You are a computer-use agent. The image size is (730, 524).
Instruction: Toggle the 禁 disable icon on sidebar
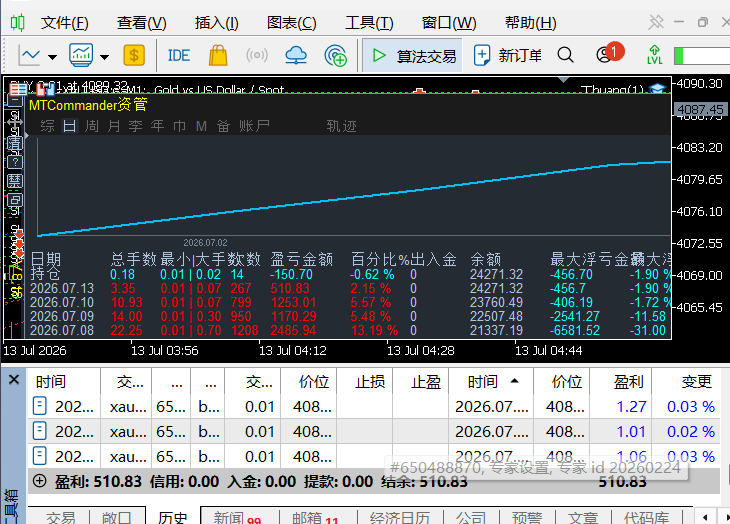[x=15, y=181]
